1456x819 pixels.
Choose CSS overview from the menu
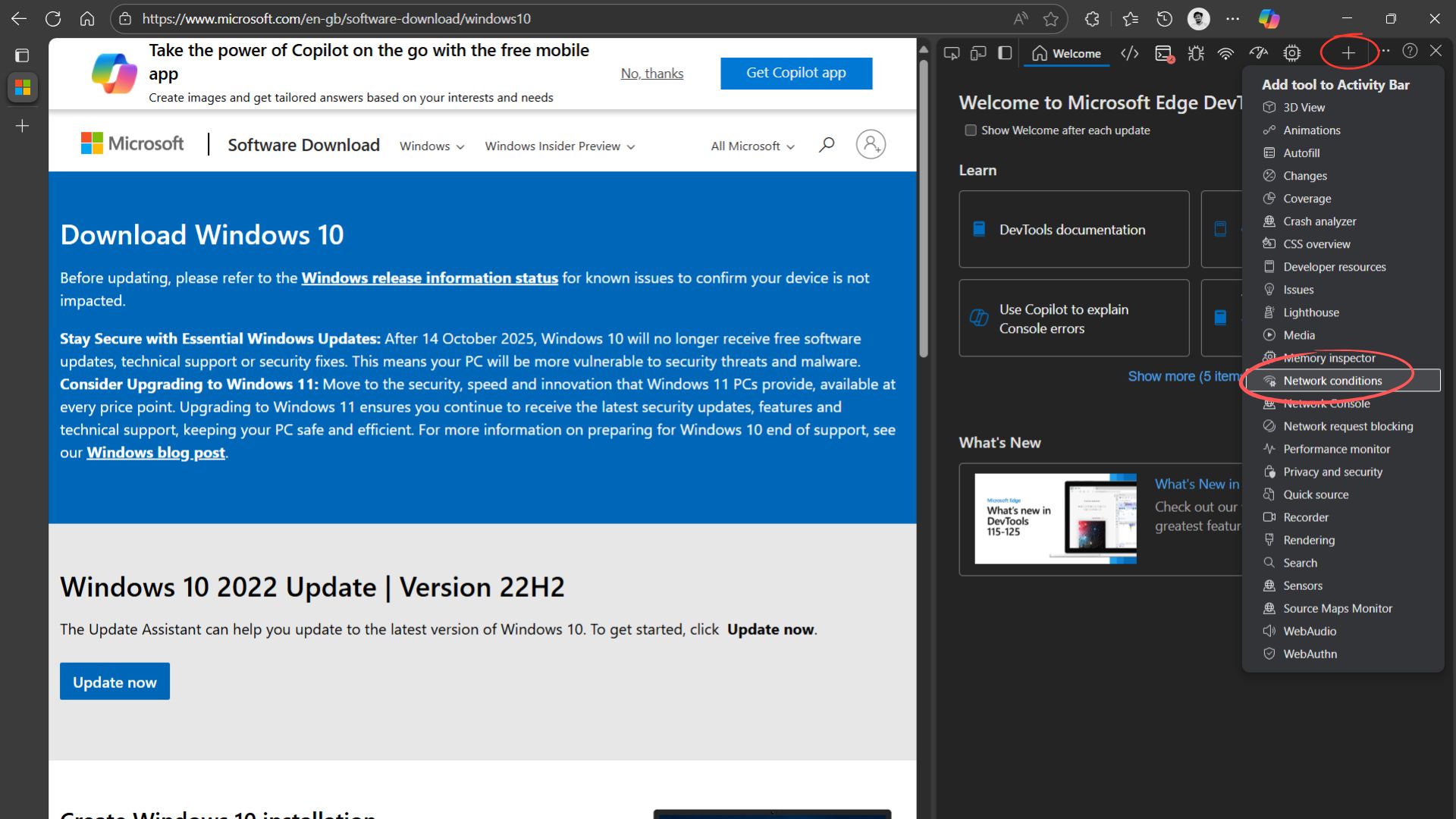(x=1343, y=244)
